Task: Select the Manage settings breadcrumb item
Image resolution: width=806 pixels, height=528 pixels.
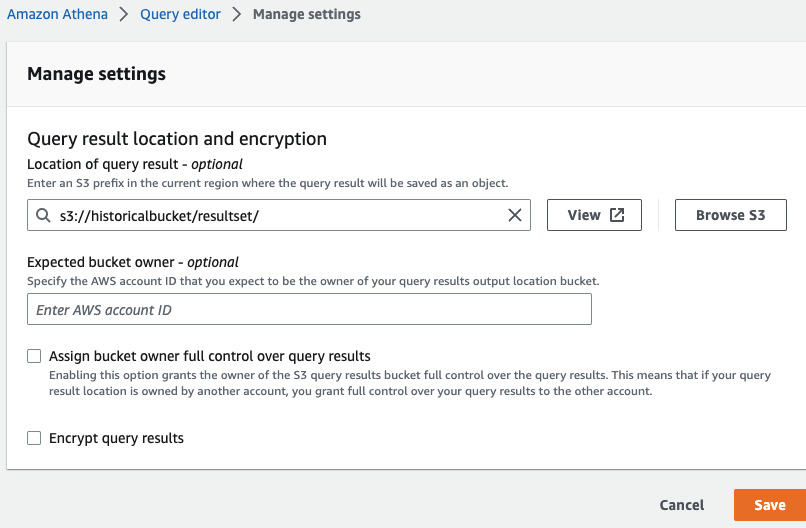Action: tap(307, 14)
